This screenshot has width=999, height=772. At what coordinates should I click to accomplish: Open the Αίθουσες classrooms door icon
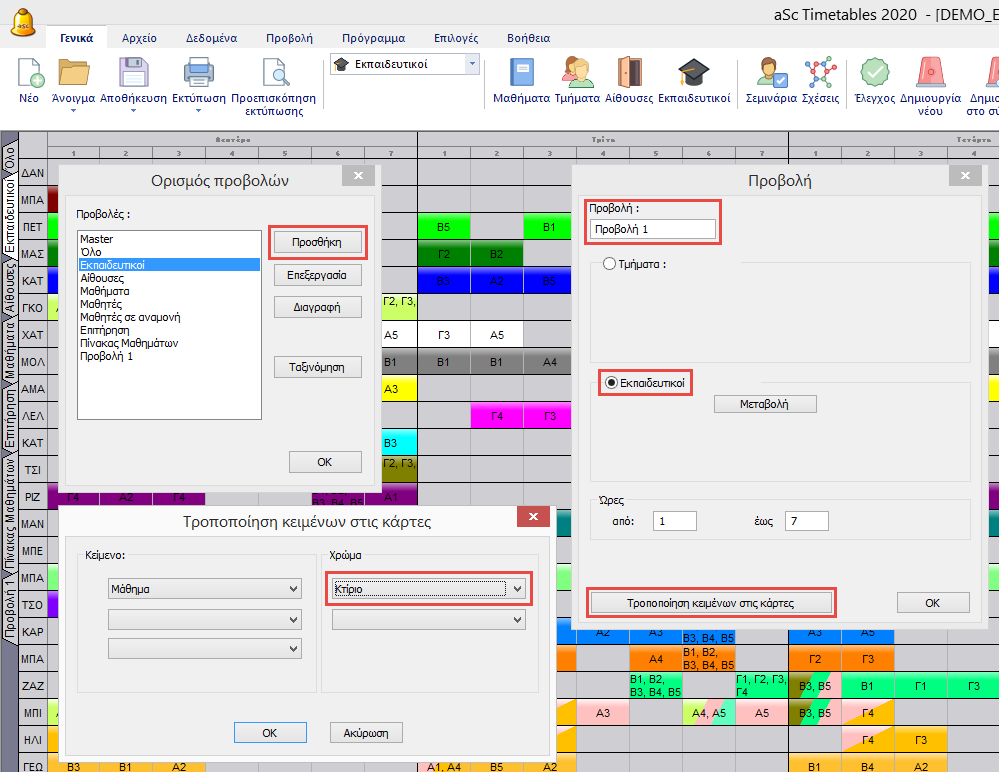pyautogui.click(x=629, y=75)
